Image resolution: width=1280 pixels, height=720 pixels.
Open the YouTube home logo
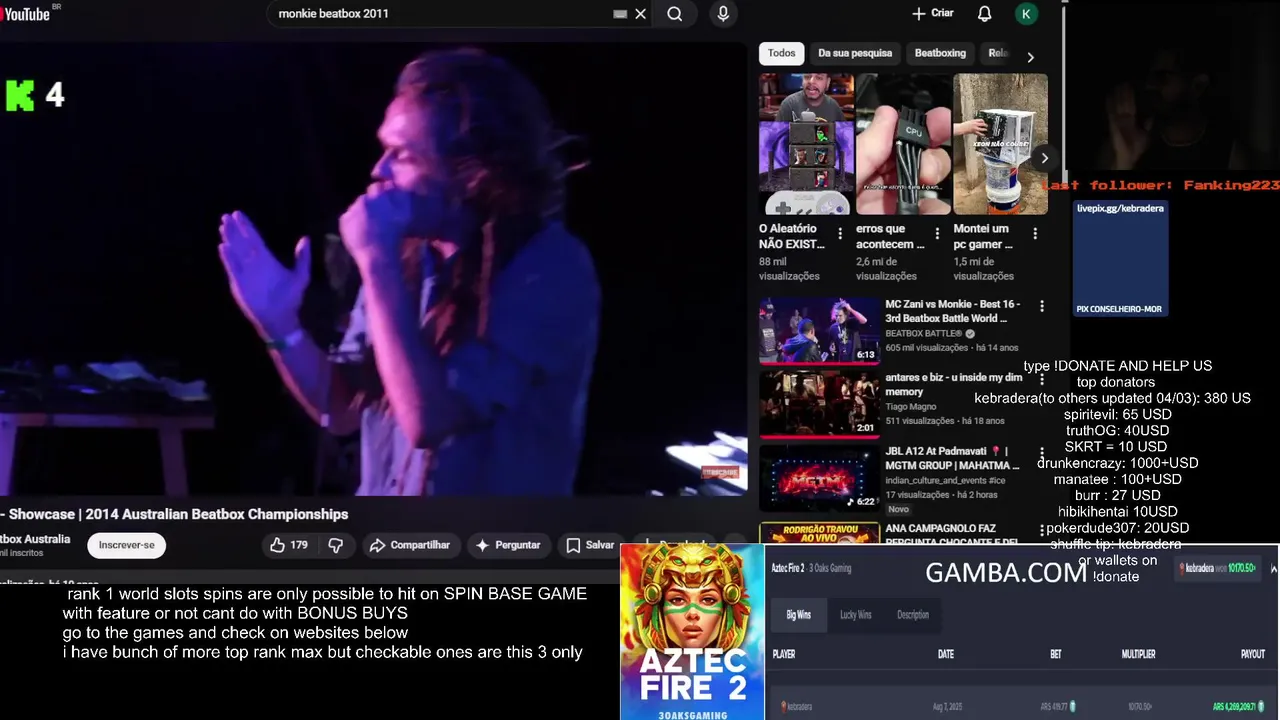pyautogui.click(x=28, y=13)
